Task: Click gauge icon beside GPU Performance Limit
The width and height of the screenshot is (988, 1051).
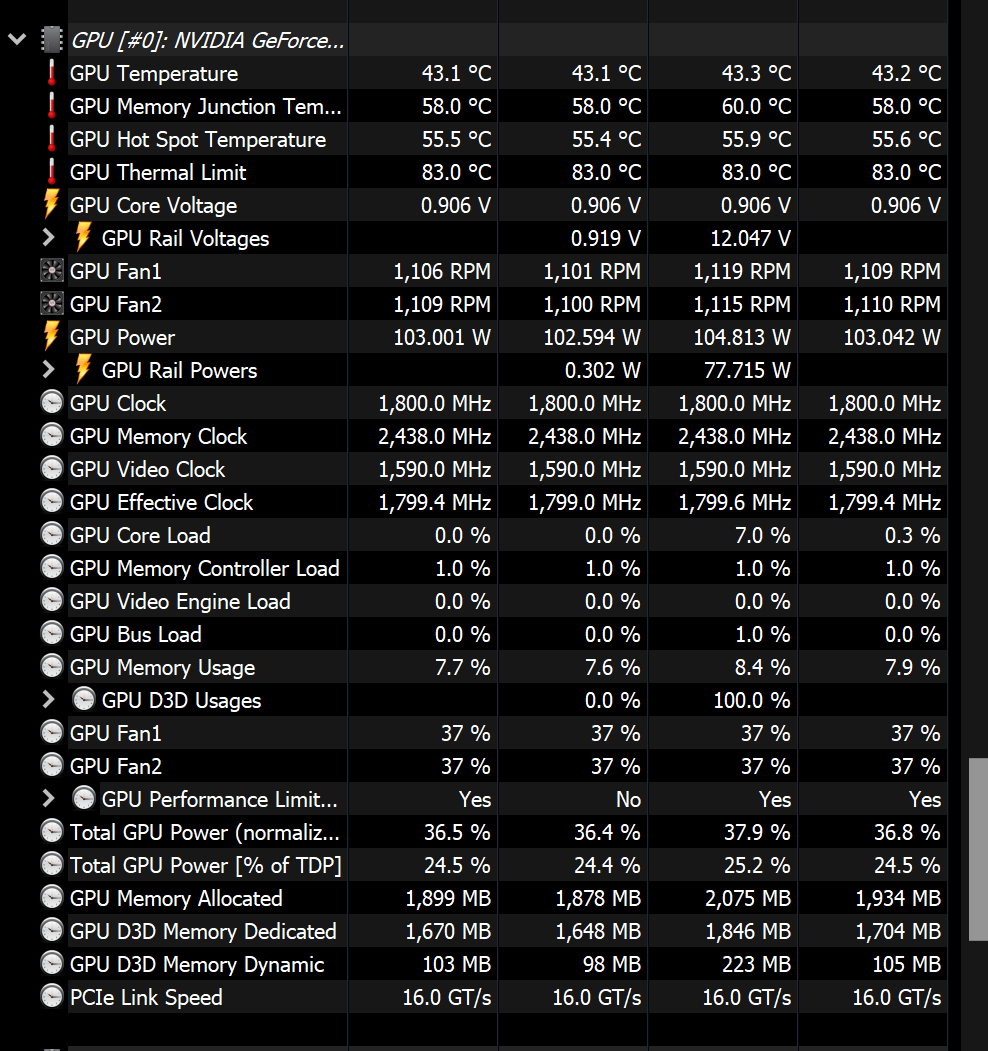Action: tap(84, 799)
